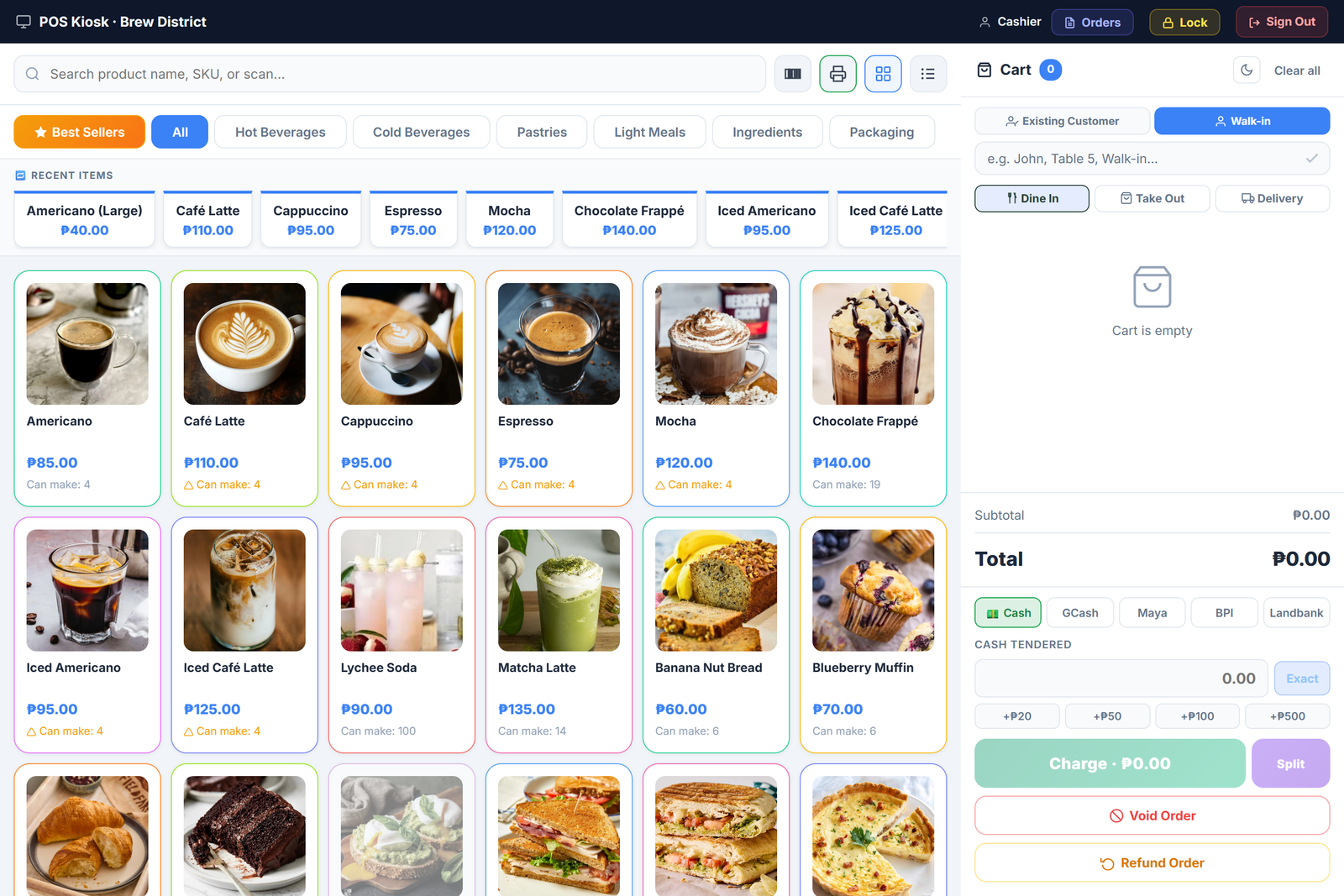Add Banana Nut Bread to cart
Image resolution: width=1344 pixels, height=896 pixels.
click(716, 636)
